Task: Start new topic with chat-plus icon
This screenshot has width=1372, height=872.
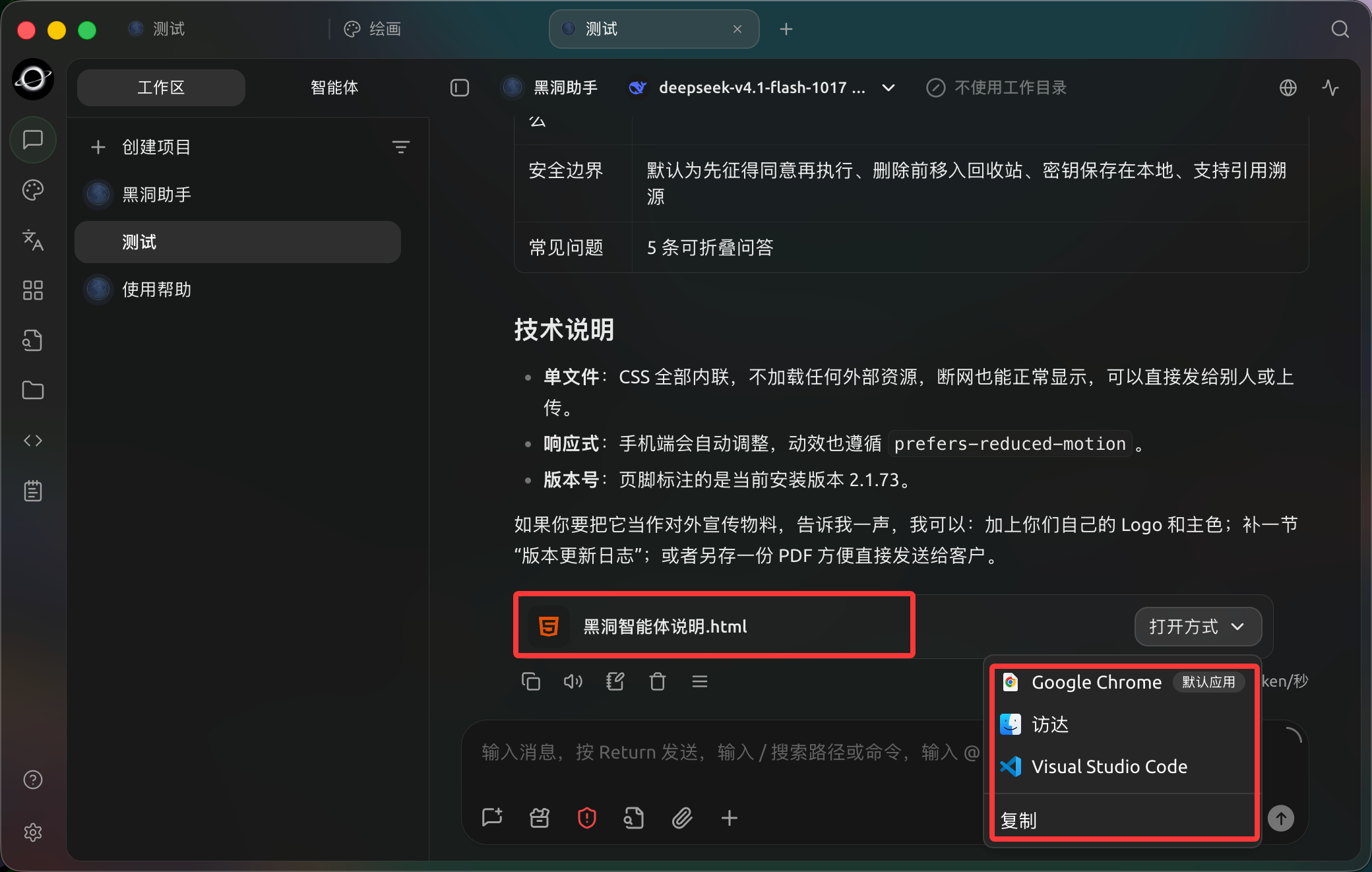Action: click(492, 818)
